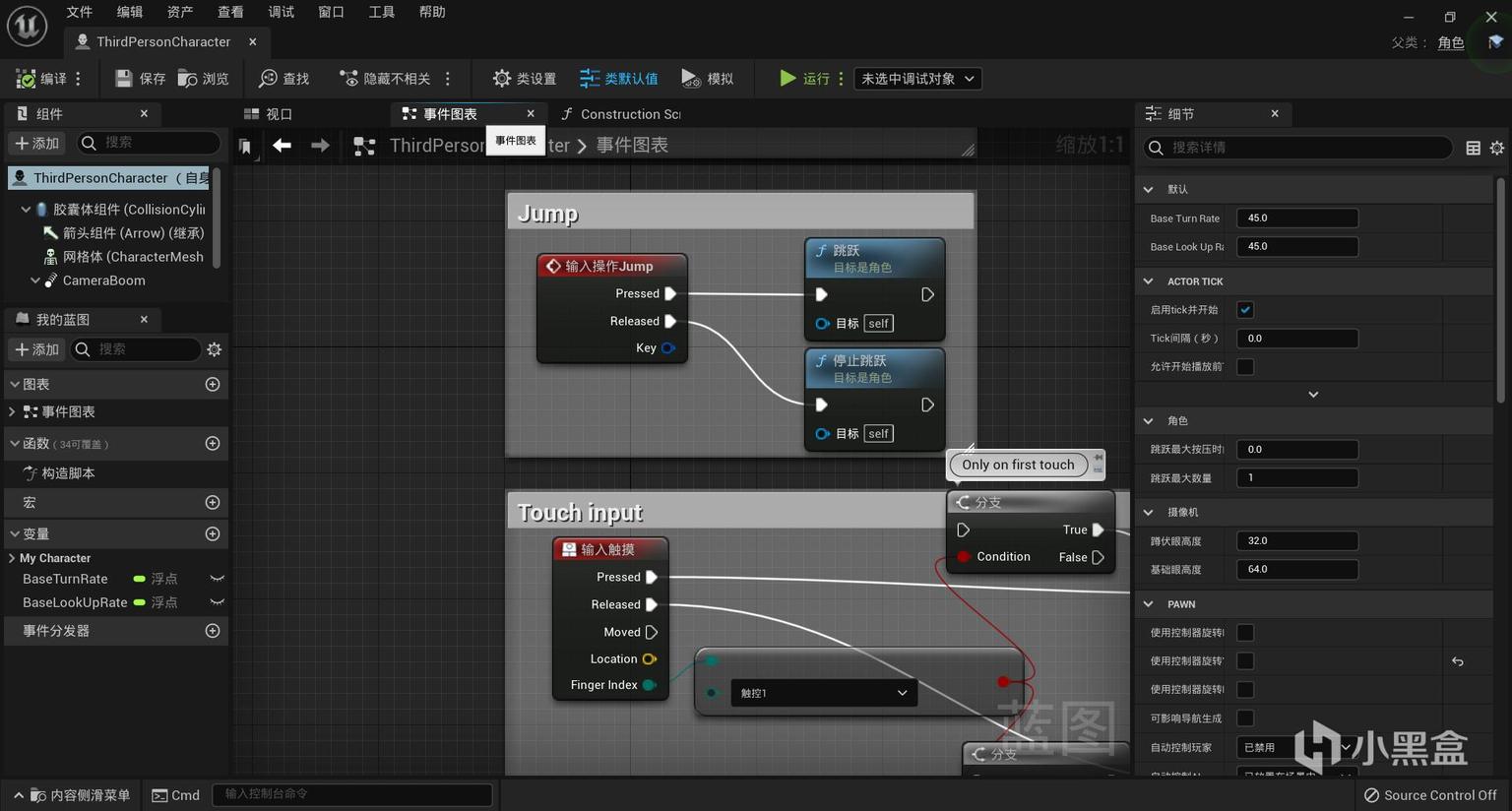Viewport: 1512px width, 811px height.
Task: Click the Compile (编译) toolbar icon
Action: [27, 79]
